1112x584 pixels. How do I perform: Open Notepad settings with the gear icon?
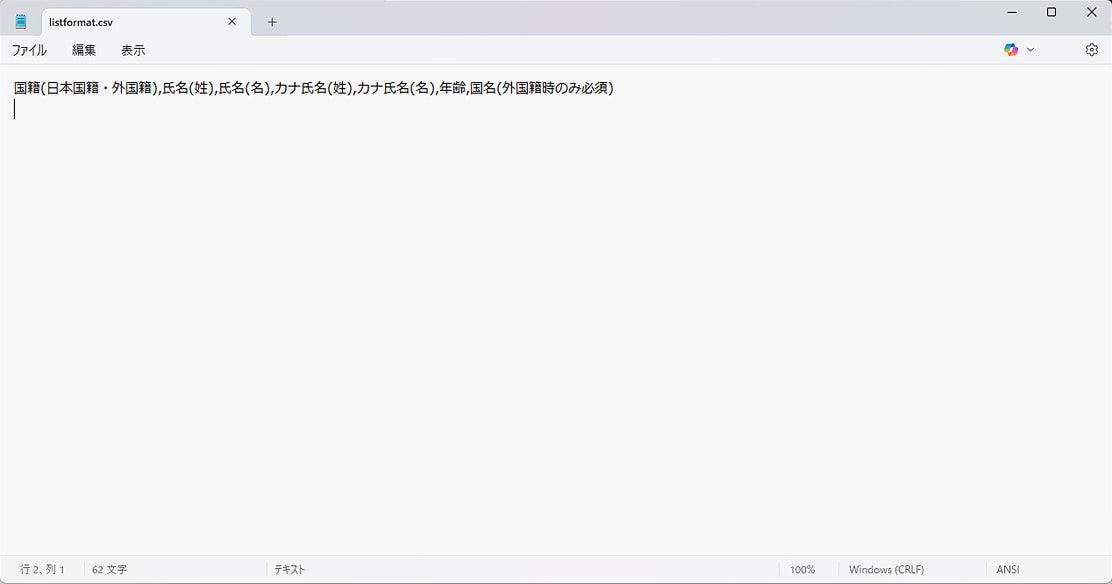click(1090, 49)
